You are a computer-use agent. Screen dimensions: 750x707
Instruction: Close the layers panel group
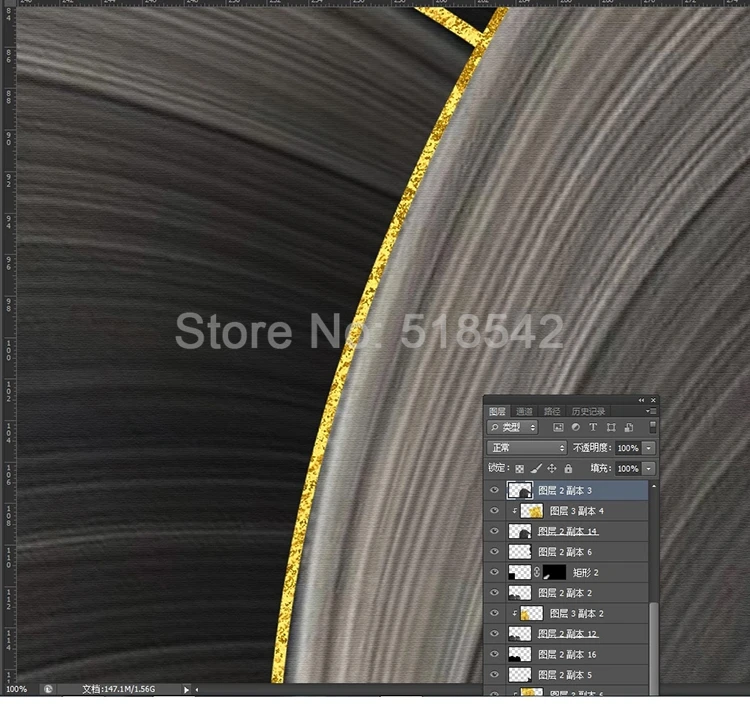653,400
